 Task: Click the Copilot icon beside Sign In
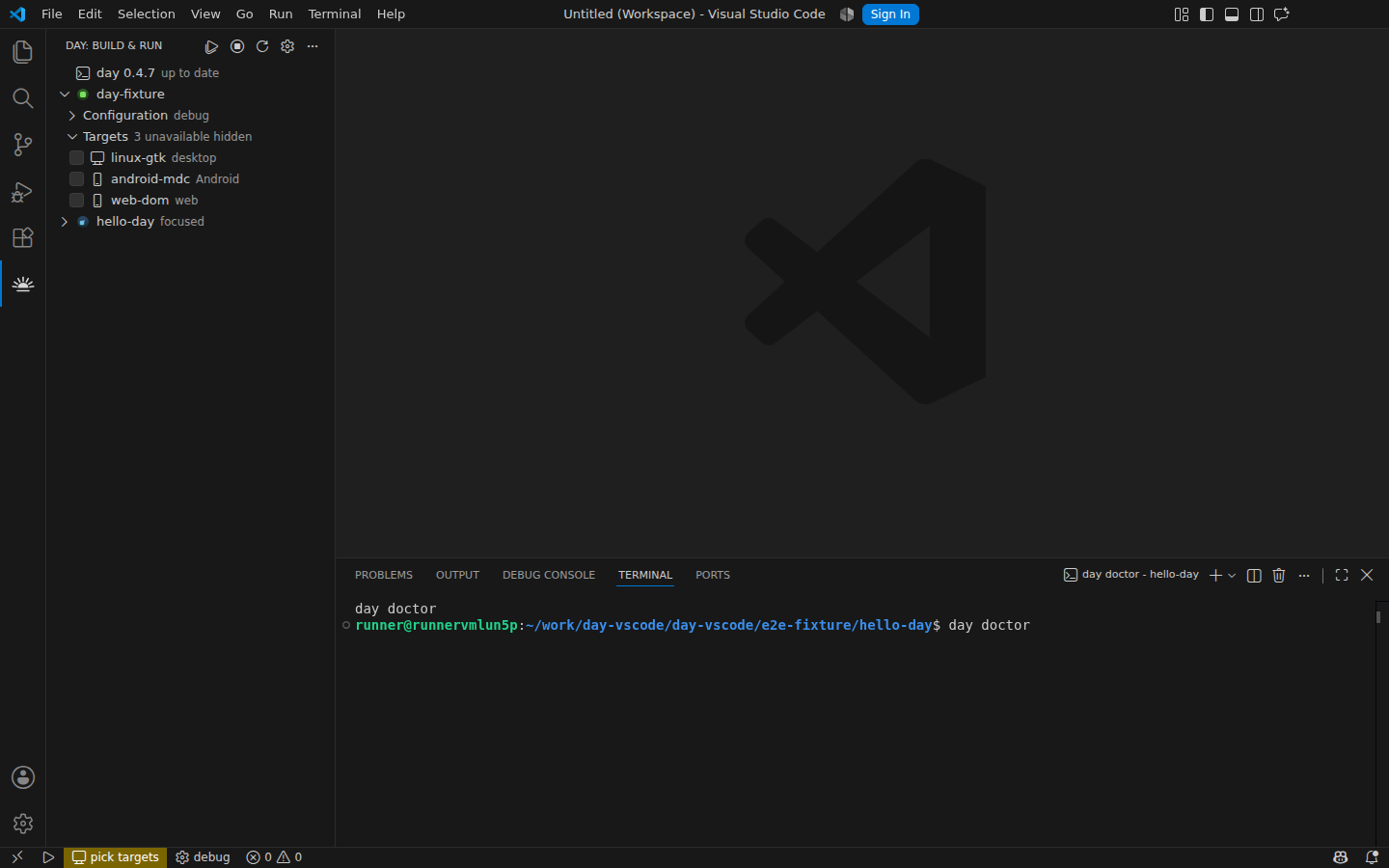847,14
